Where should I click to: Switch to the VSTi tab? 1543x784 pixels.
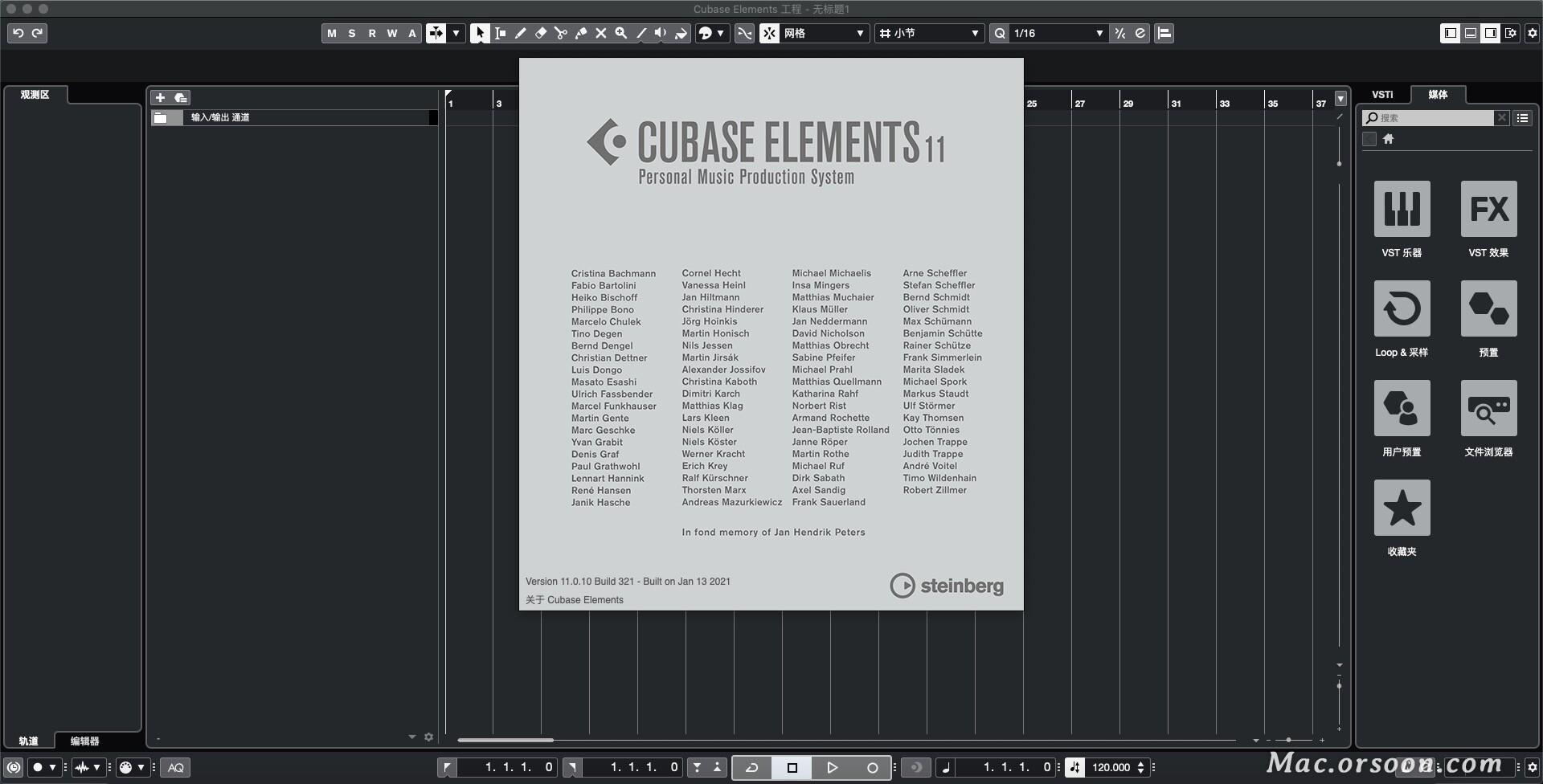click(x=1382, y=95)
